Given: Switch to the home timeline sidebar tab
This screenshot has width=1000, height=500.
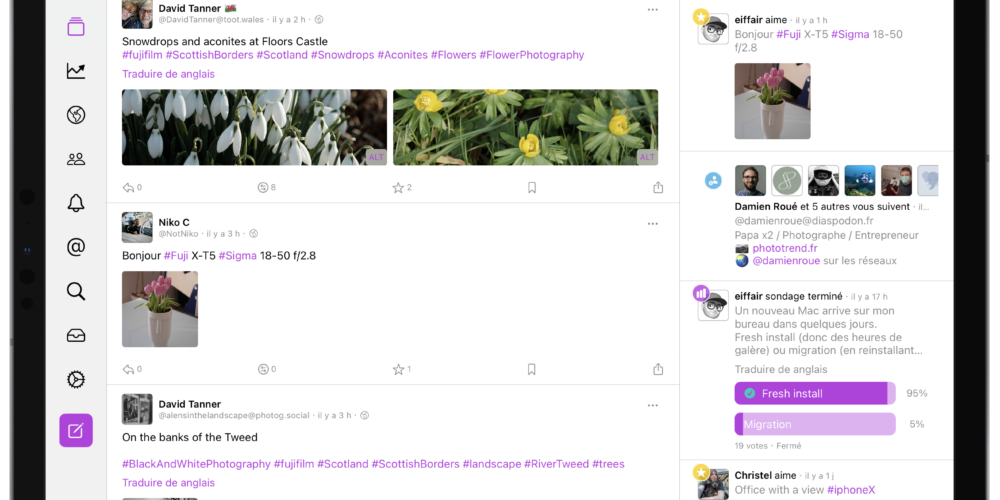Looking at the screenshot, I should coord(76,27).
